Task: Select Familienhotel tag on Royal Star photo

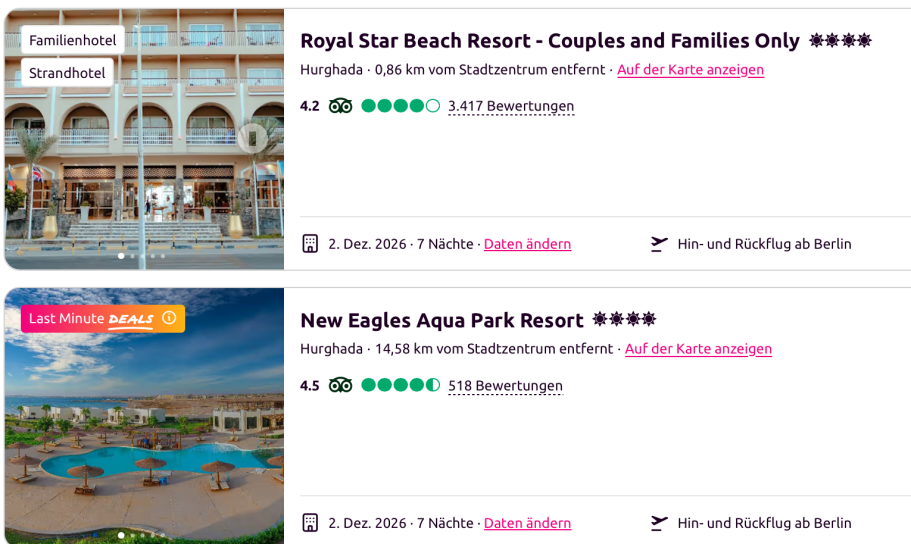Action: (73, 40)
